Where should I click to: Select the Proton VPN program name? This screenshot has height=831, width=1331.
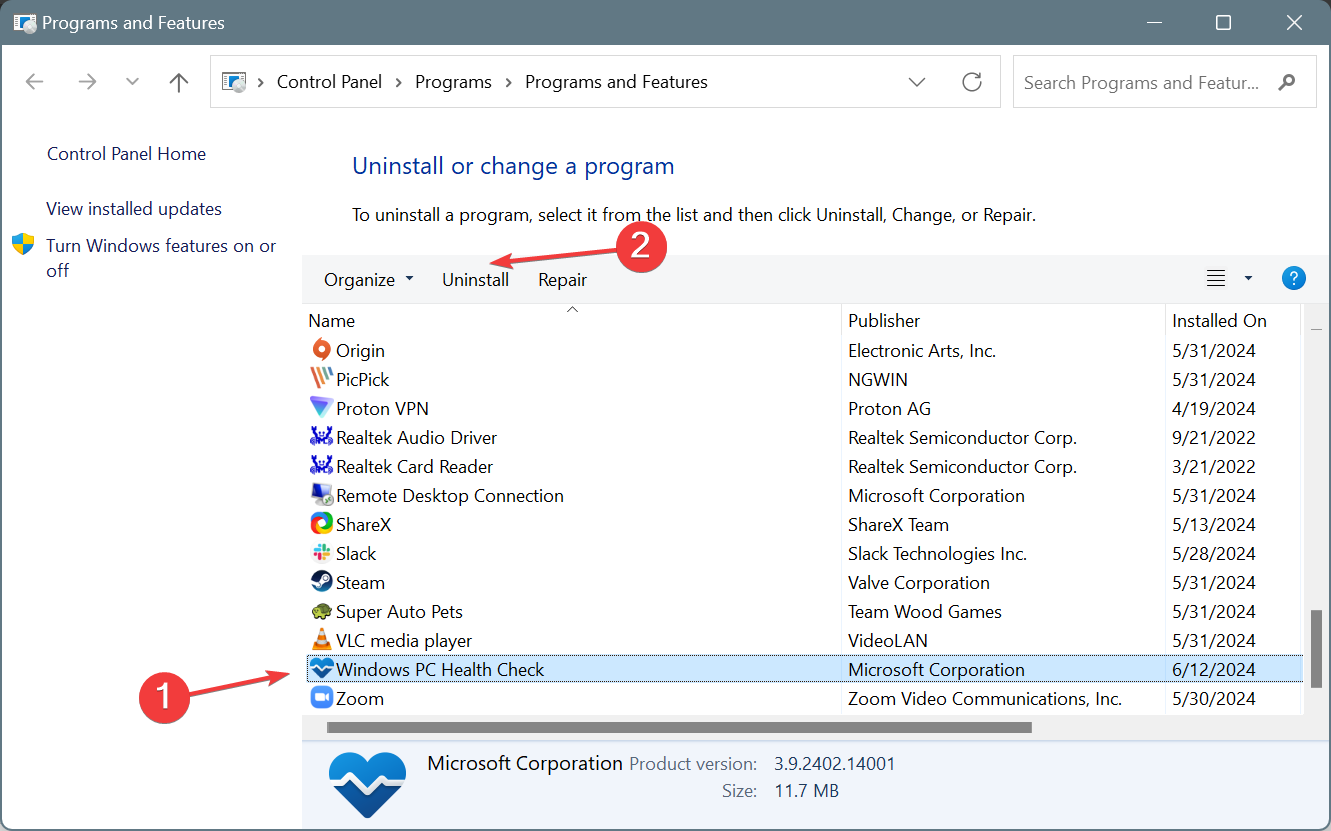point(382,408)
